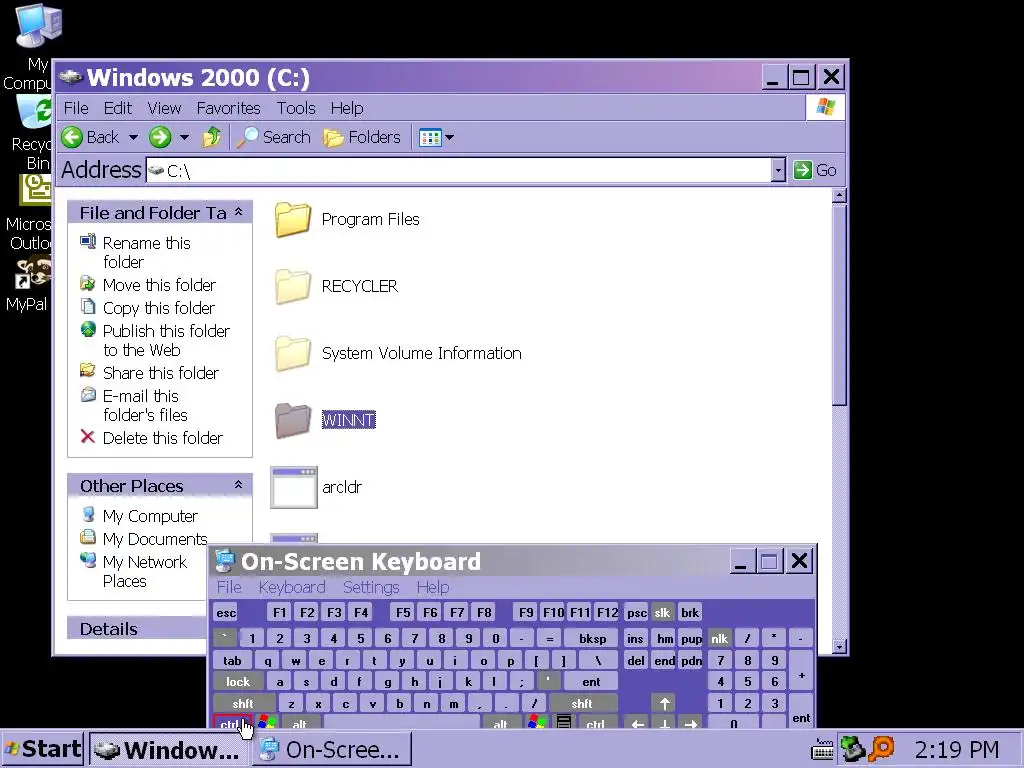Select the RECYCLER folder icon
The width and height of the screenshot is (1024, 768).
pos(293,287)
